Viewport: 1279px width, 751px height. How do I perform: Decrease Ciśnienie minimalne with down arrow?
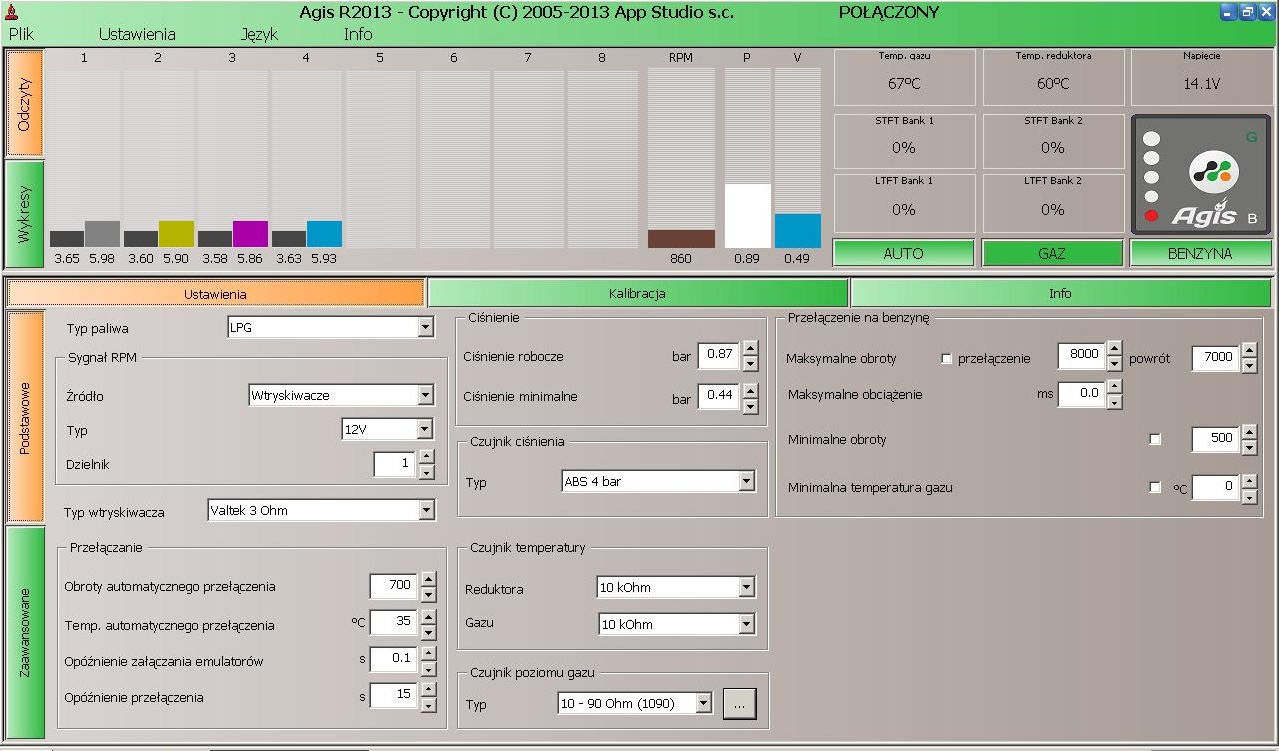(750, 405)
